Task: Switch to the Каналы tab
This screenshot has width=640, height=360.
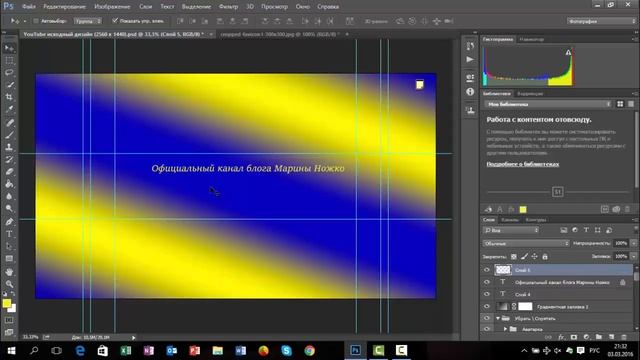Action: click(x=510, y=220)
